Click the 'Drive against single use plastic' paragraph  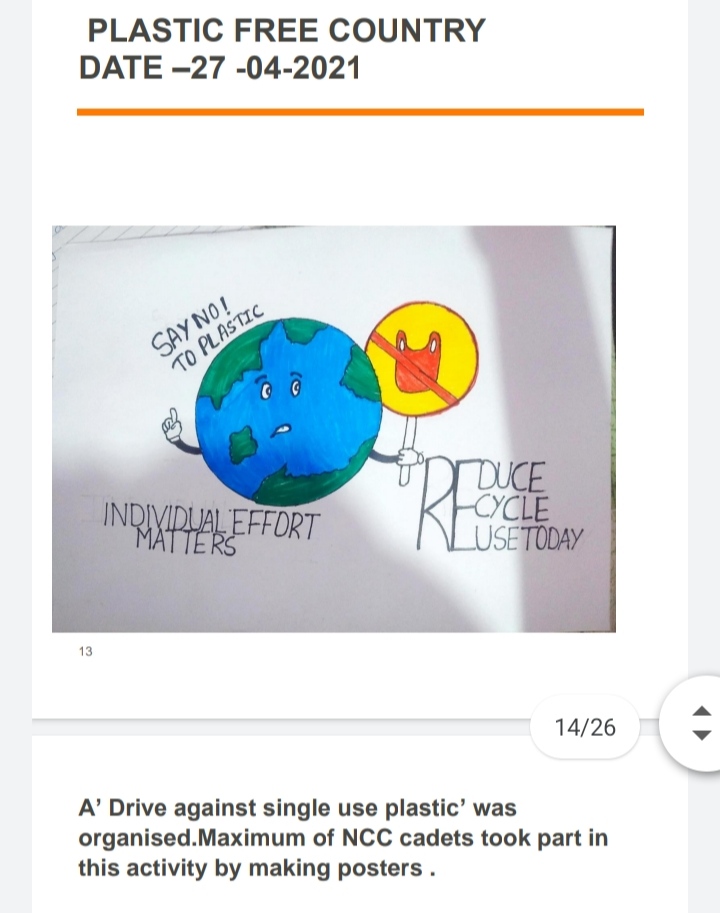[x=343, y=838]
